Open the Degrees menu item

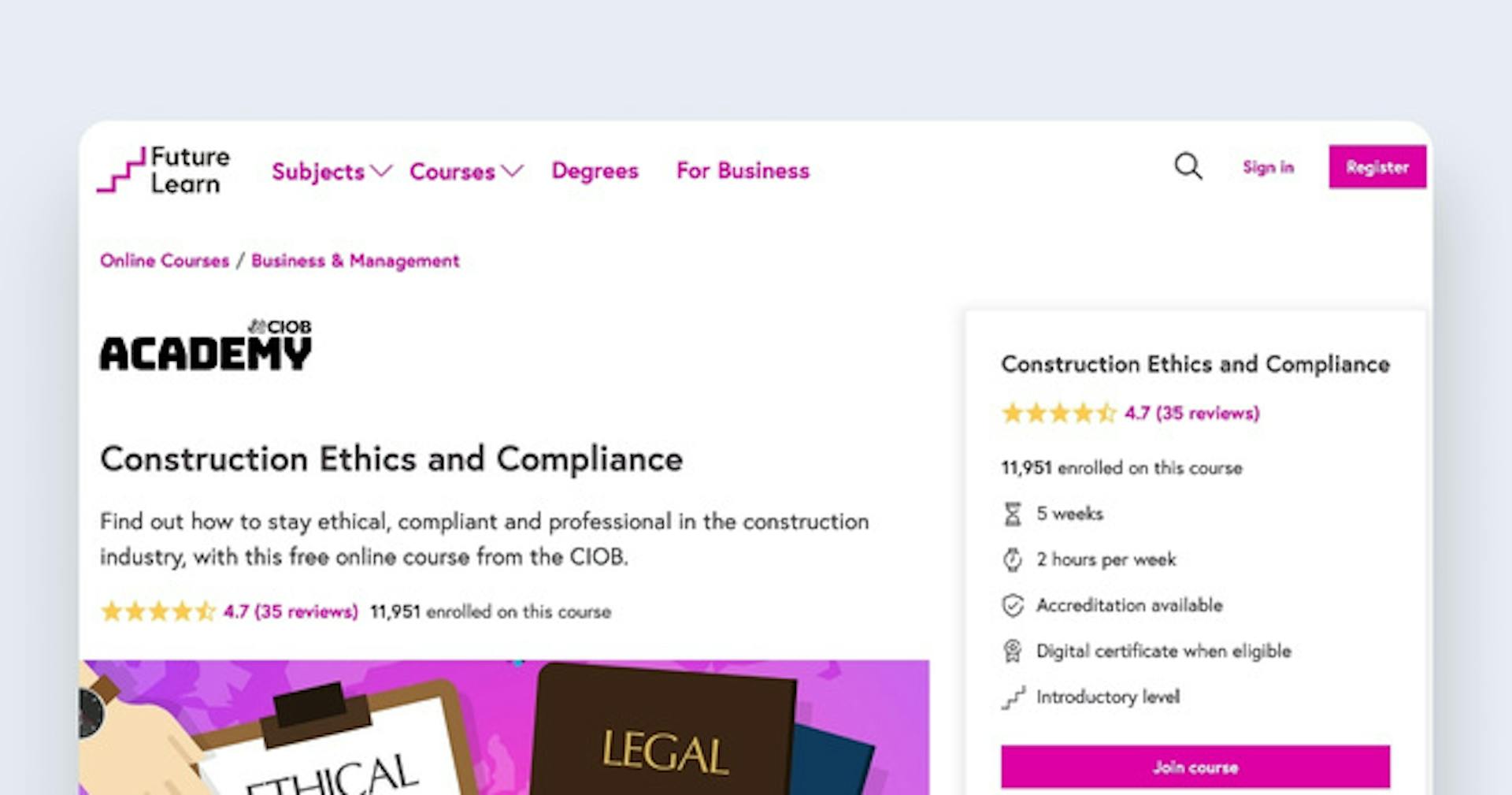click(595, 170)
